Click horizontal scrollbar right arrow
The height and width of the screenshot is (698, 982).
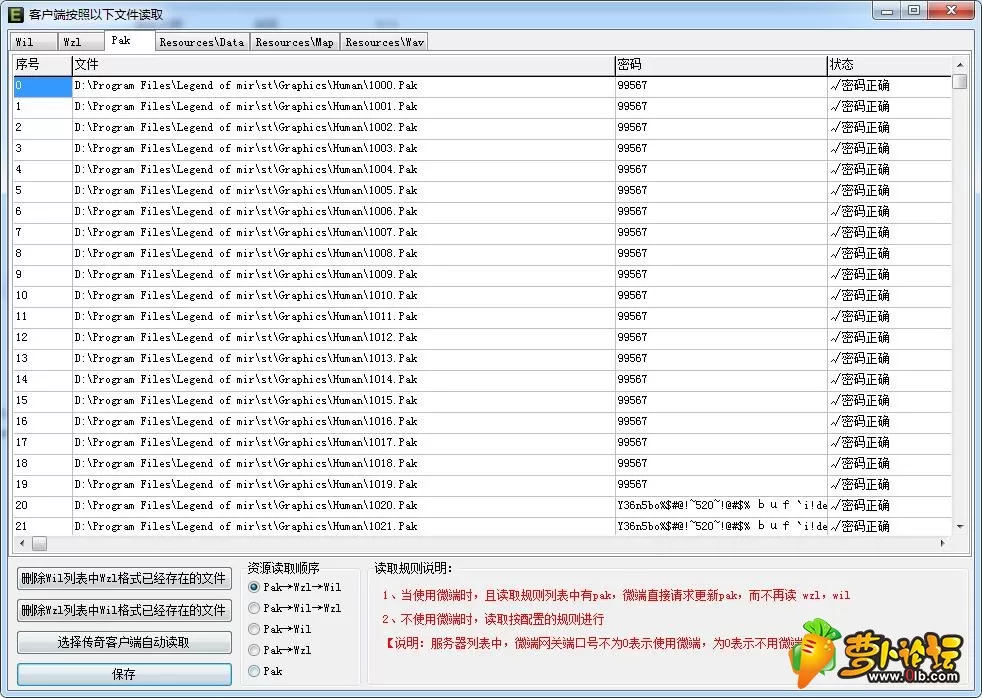coord(943,543)
